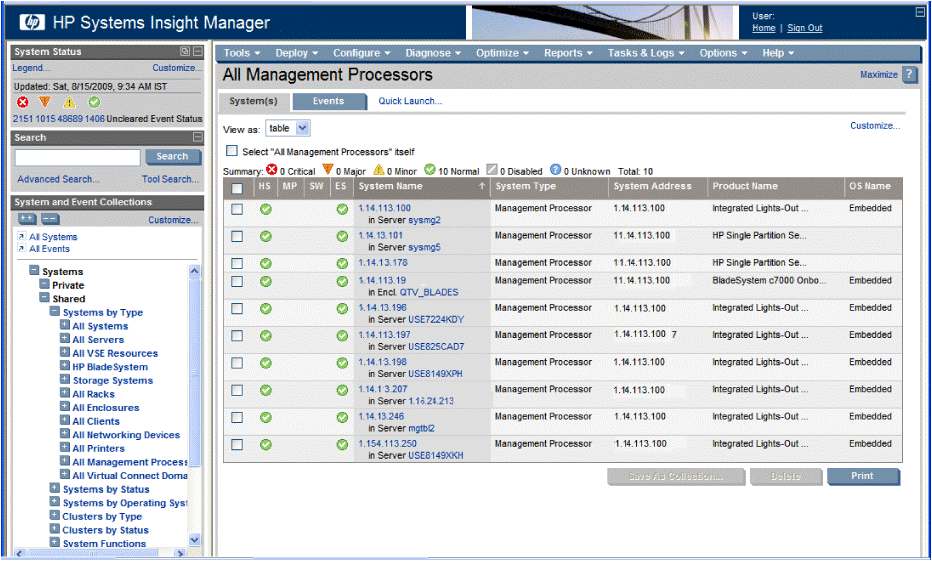Click the small corner icon above Sign Out

tap(920, 12)
